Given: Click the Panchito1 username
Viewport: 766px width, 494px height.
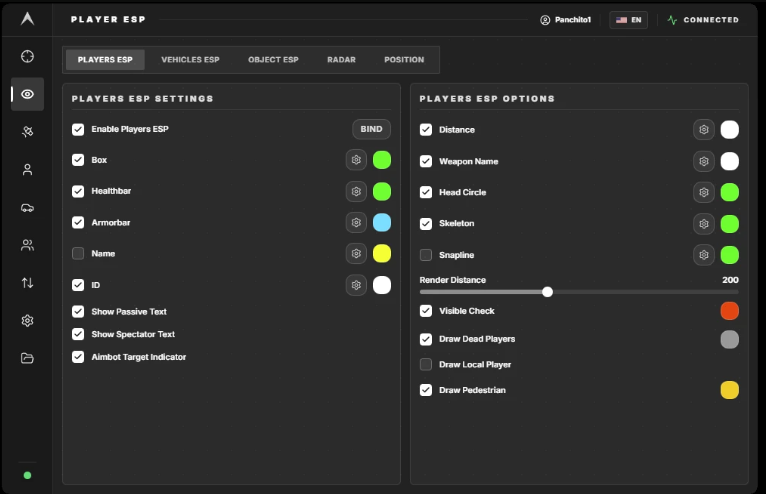Looking at the screenshot, I should pyautogui.click(x=573, y=20).
